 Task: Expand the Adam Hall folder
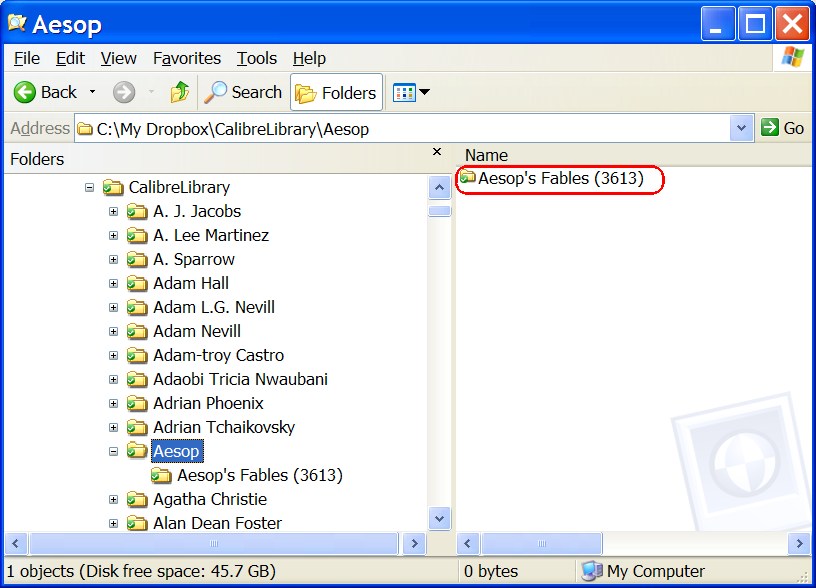point(113,283)
